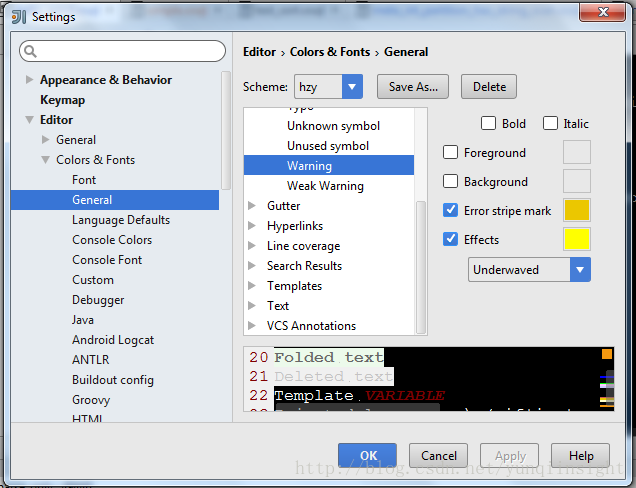Select Debugger color settings
Image resolution: width=636 pixels, height=488 pixels.
98,300
